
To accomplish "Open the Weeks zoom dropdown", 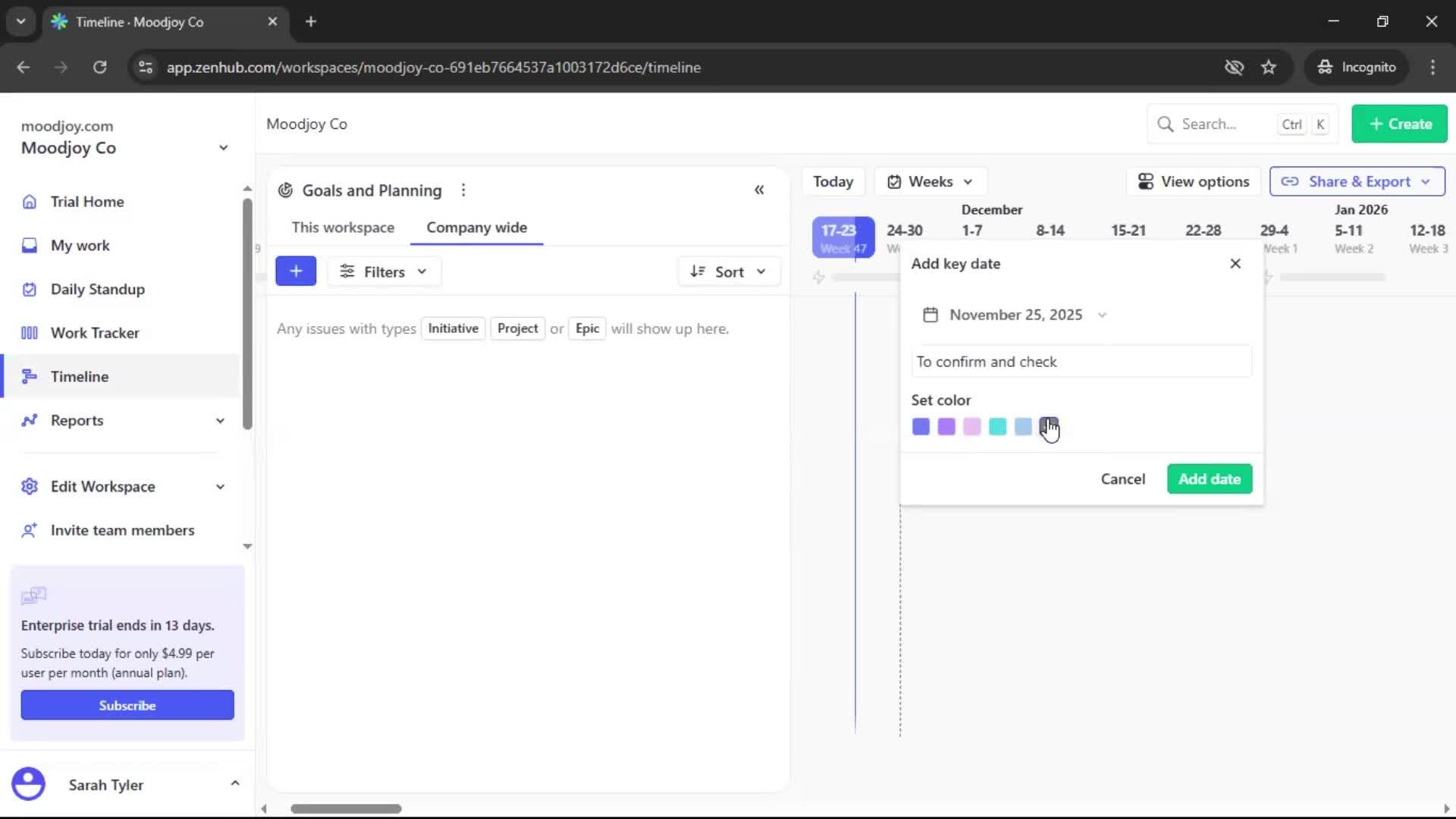I will (x=930, y=181).
